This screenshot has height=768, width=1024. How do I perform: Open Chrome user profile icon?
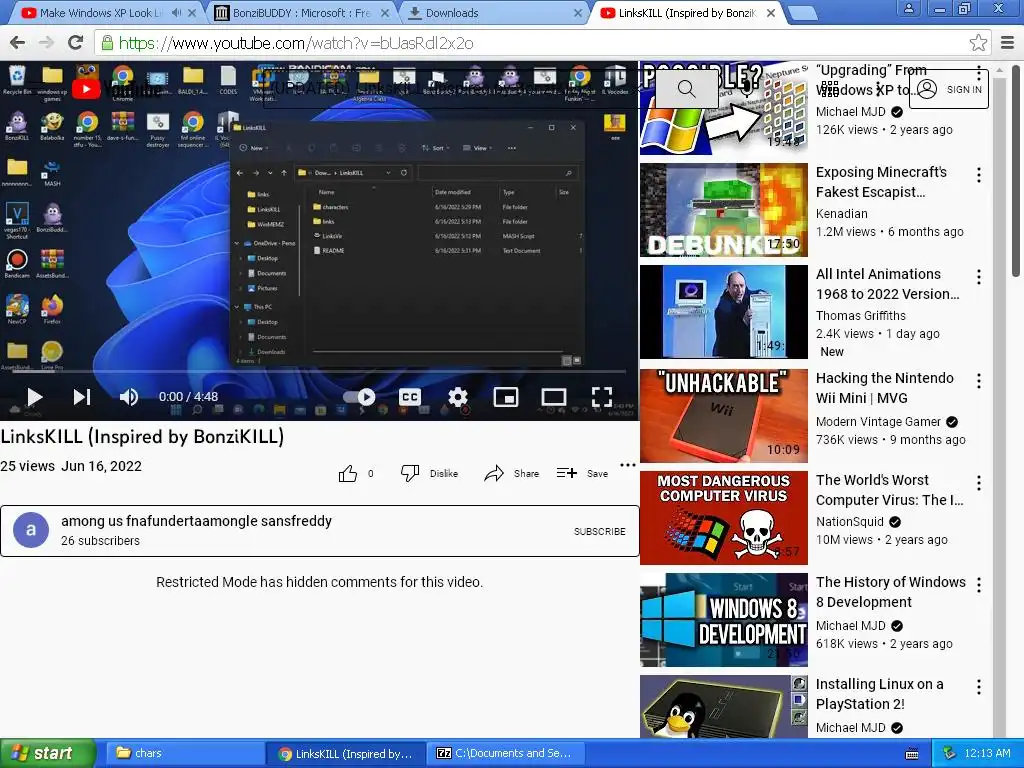[908, 8]
